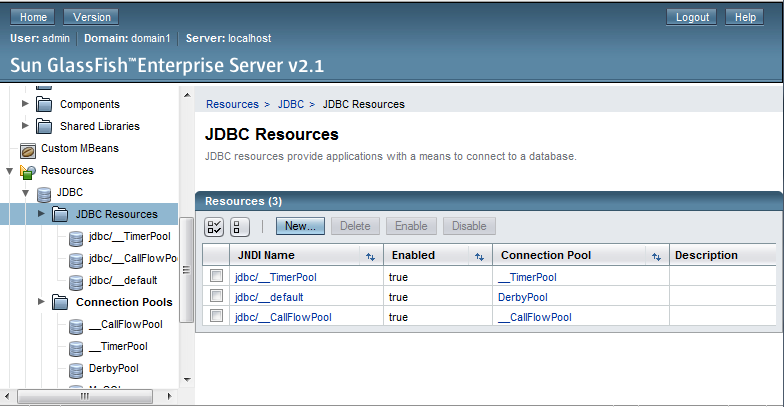Click horizontal scroll right arrow

click(x=169, y=396)
